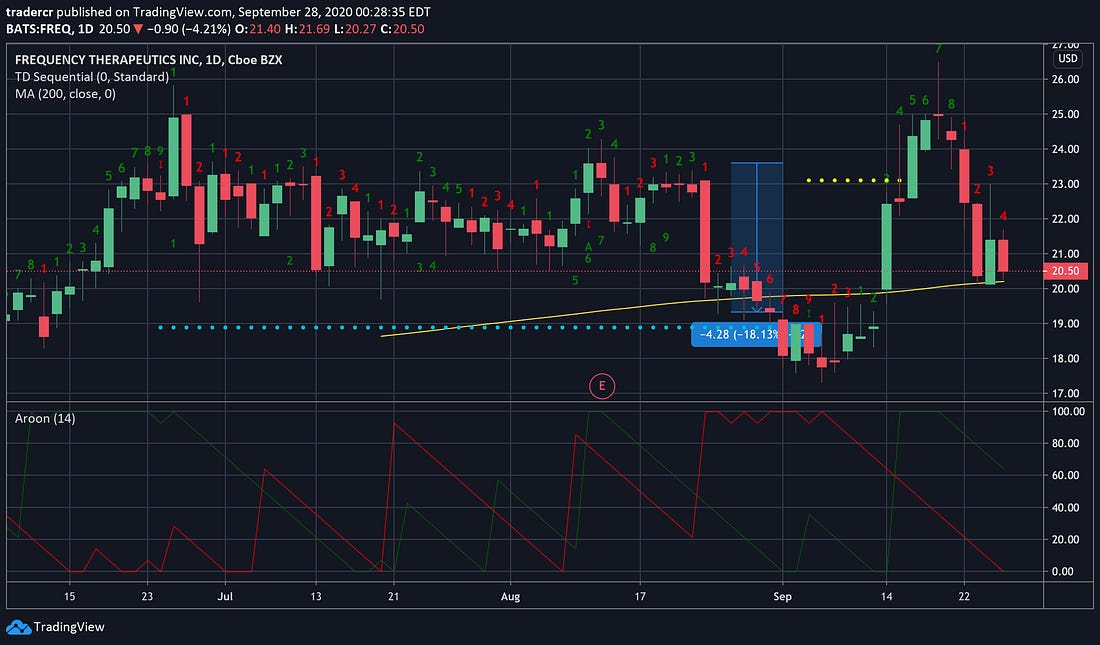This screenshot has height=645, width=1100.
Task: Select the Aroon (14) indicator label
Action: tap(45, 418)
